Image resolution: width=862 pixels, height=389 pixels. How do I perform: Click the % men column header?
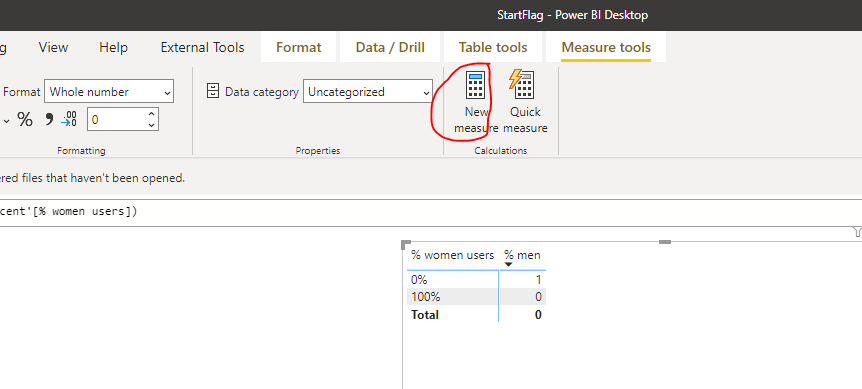coord(522,255)
